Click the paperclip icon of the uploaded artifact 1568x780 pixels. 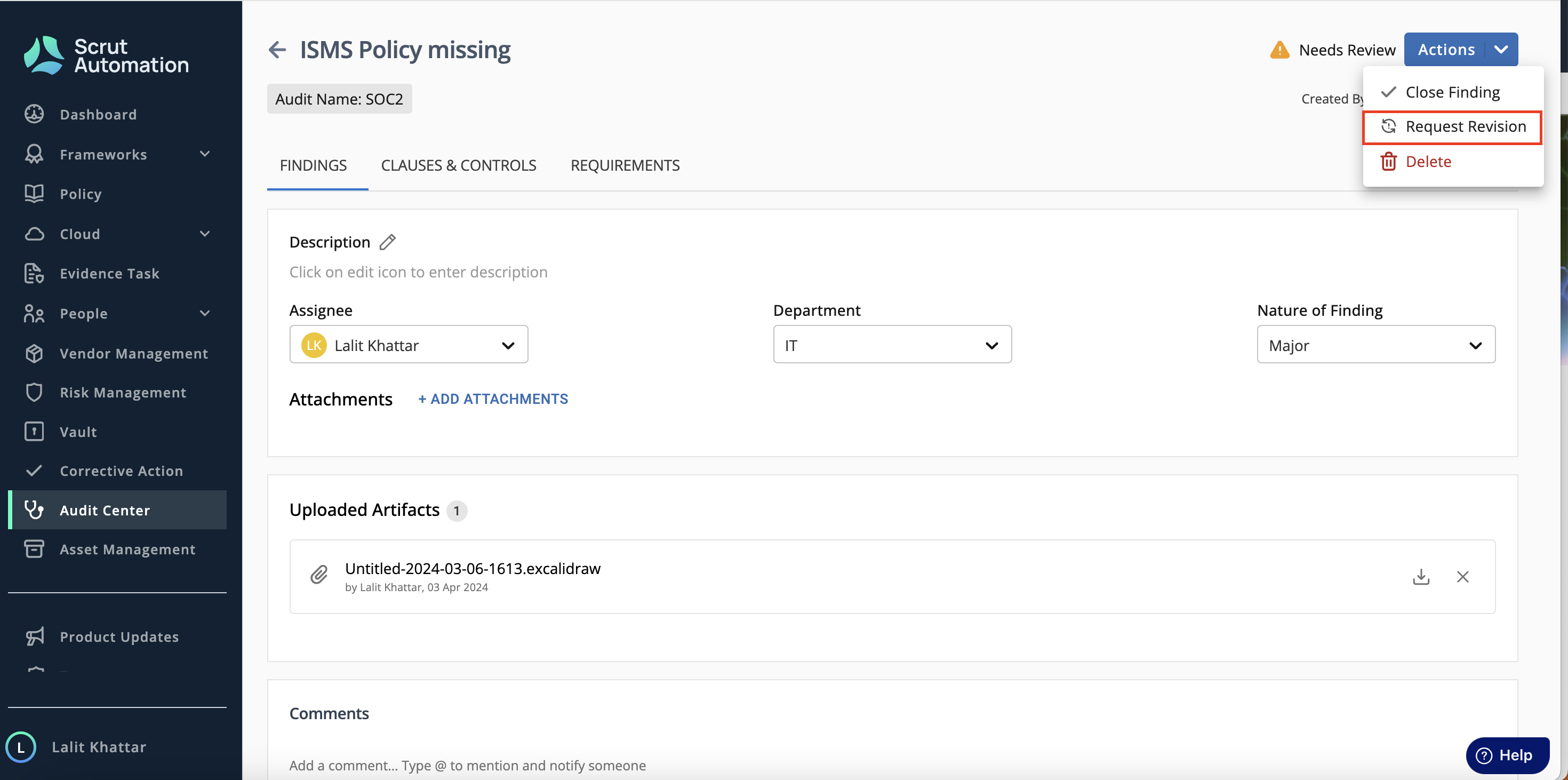coord(319,575)
